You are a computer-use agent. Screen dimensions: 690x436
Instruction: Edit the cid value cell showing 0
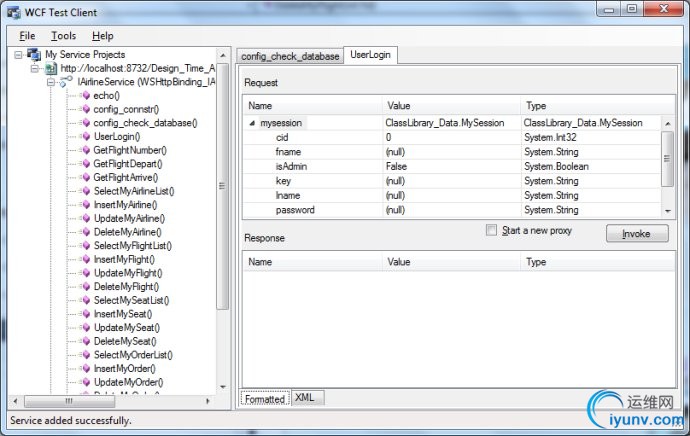pyautogui.click(x=451, y=137)
